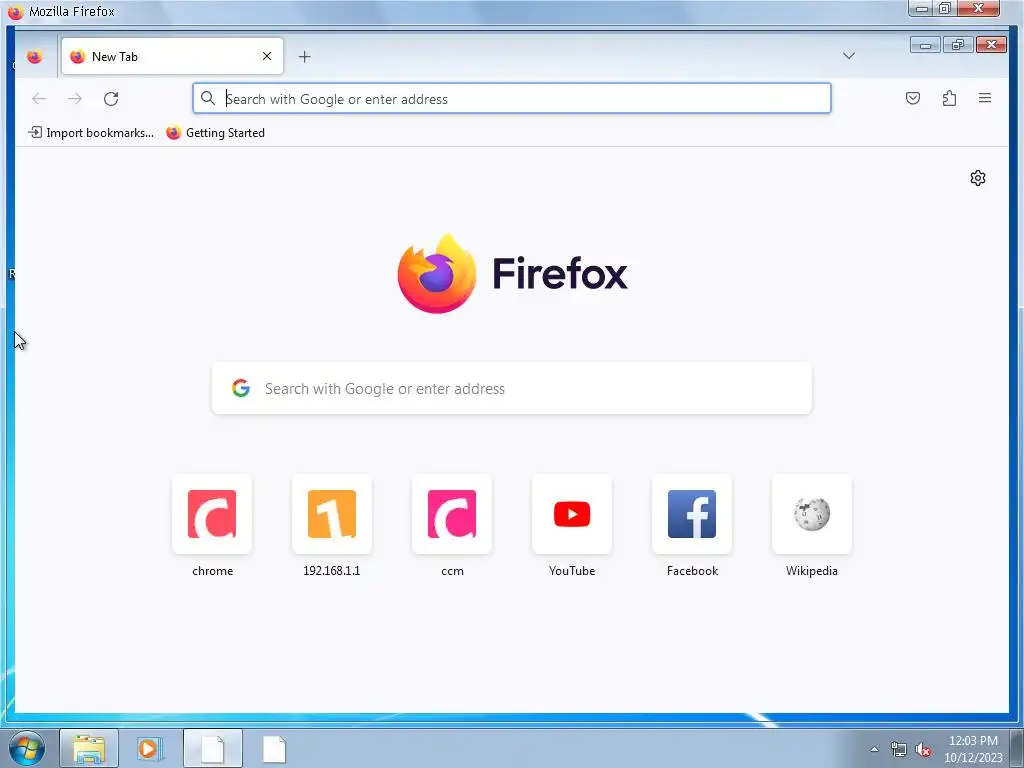Click the page's Google search box

coord(512,389)
